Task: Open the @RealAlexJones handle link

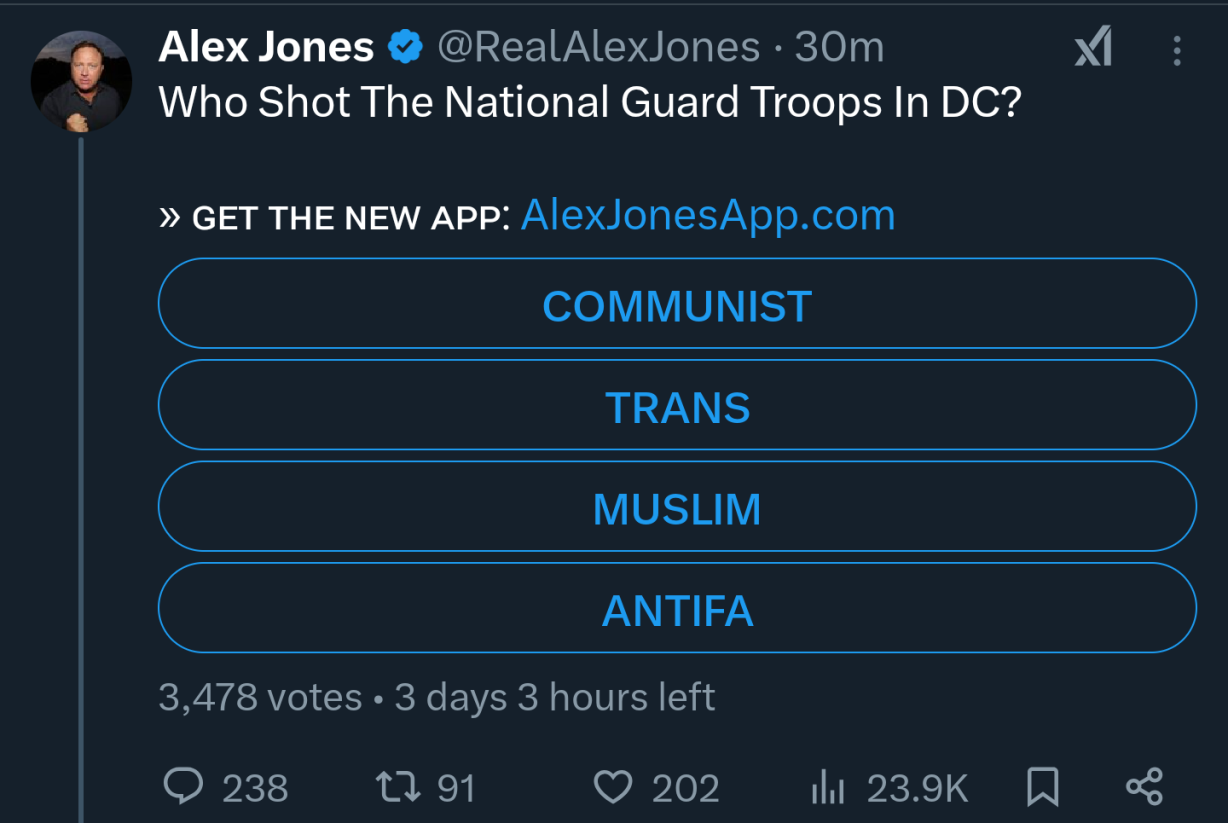Action: [598, 47]
